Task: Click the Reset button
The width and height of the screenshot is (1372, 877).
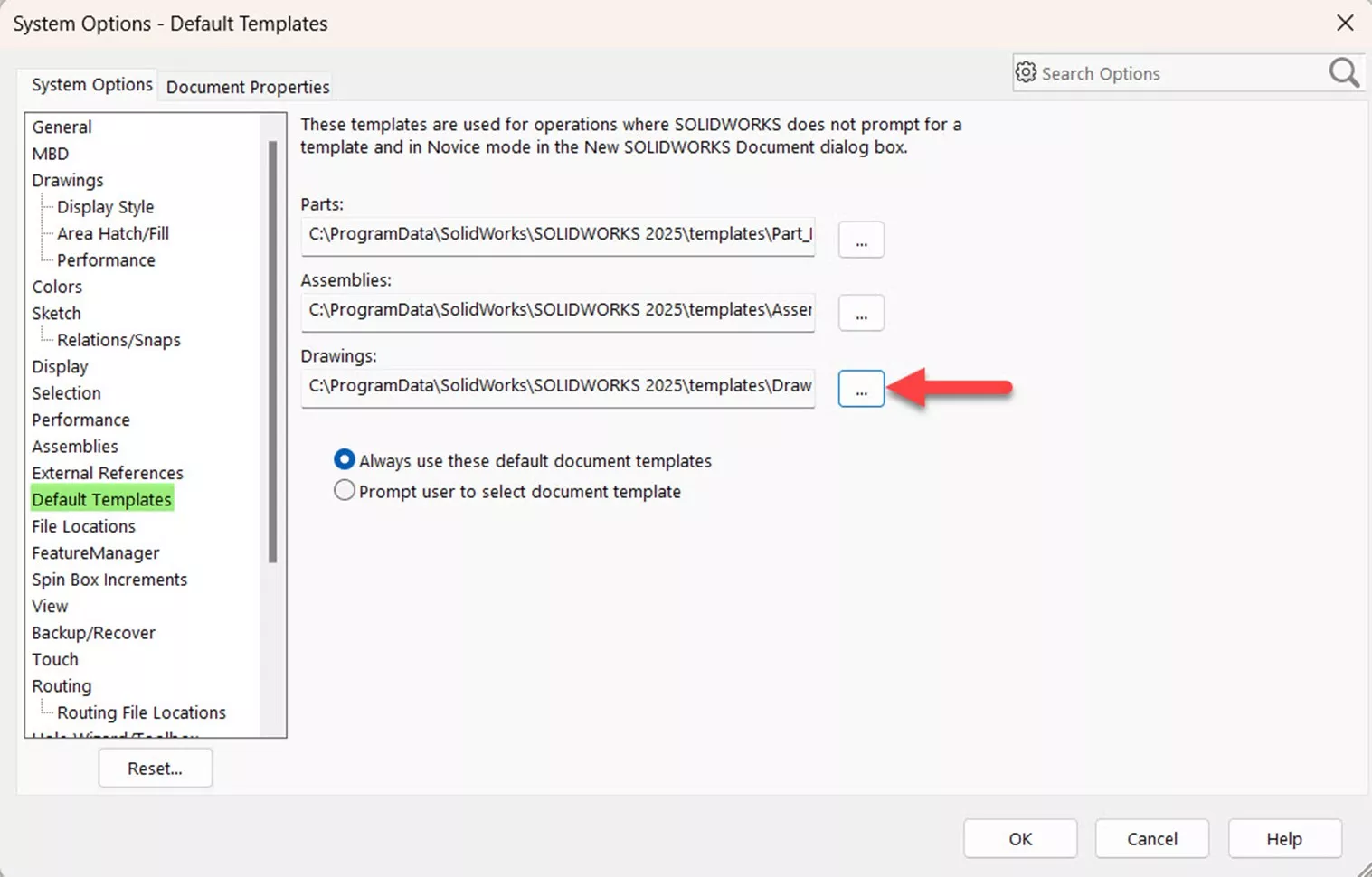Action: (155, 768)
